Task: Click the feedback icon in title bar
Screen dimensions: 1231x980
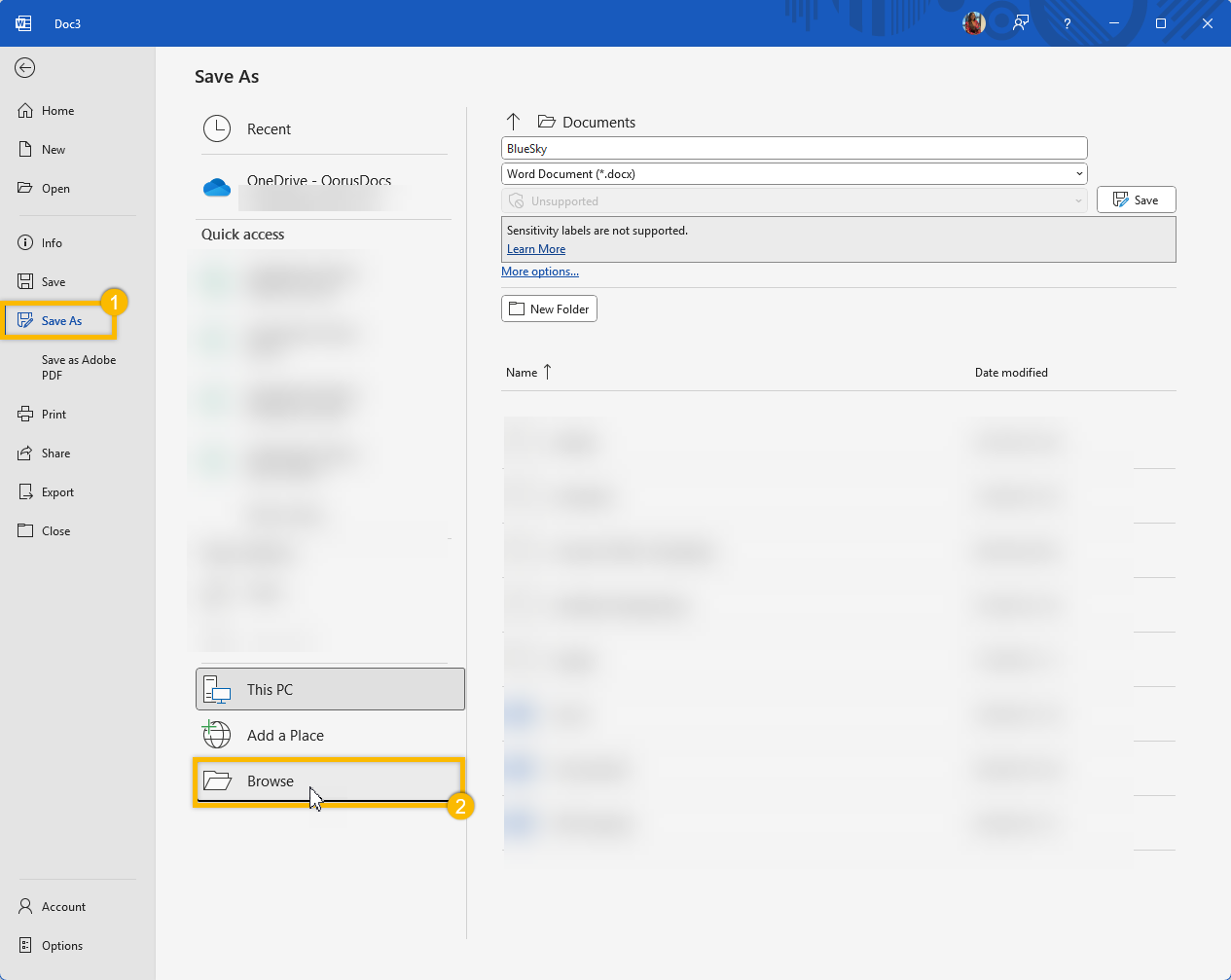Action: [x=1020, y=23]
